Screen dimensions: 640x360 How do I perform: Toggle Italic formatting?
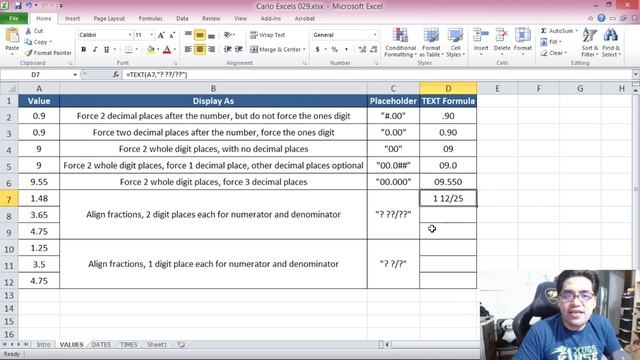(95, 49)
